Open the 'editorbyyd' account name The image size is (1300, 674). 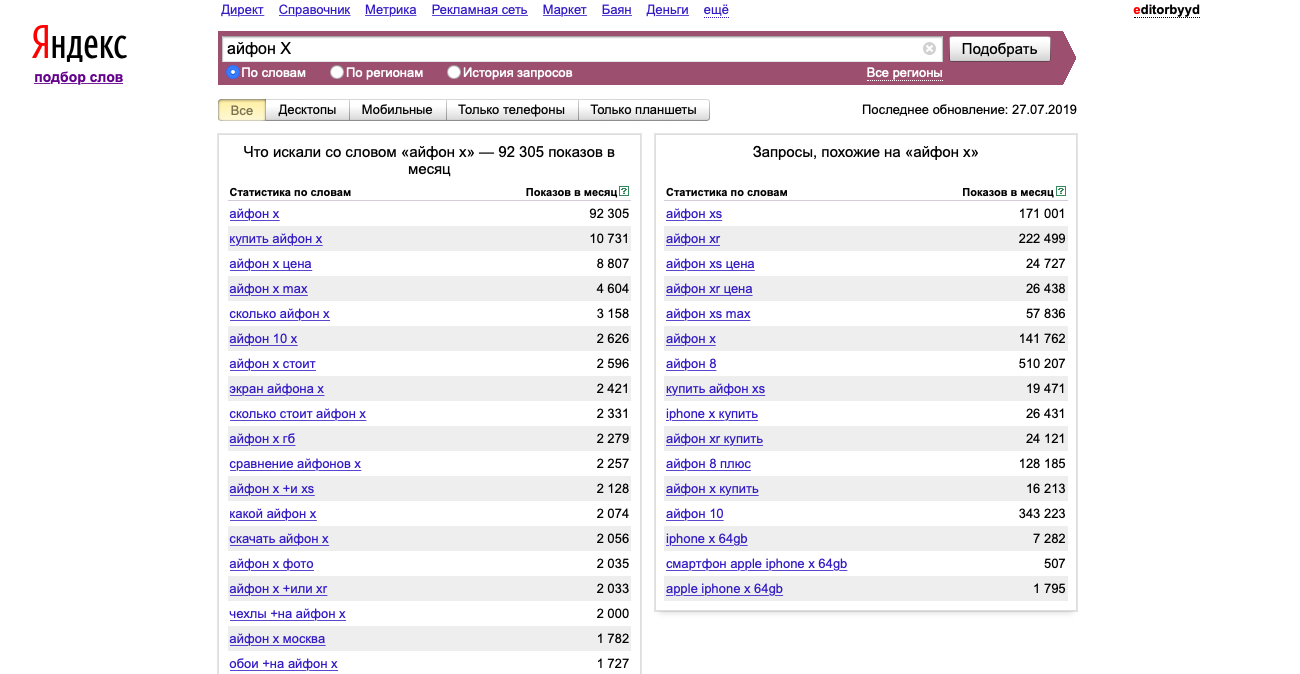coord(1166,10)
